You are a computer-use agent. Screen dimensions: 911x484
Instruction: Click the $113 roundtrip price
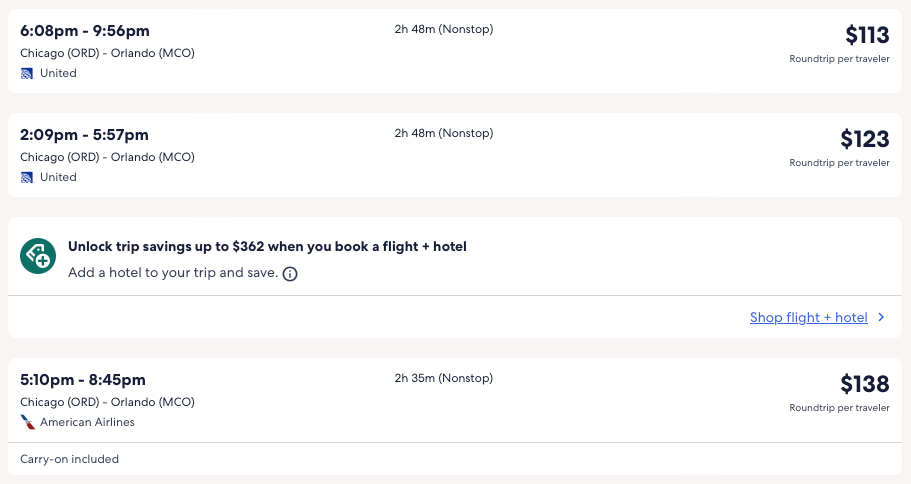click(866, 36)
